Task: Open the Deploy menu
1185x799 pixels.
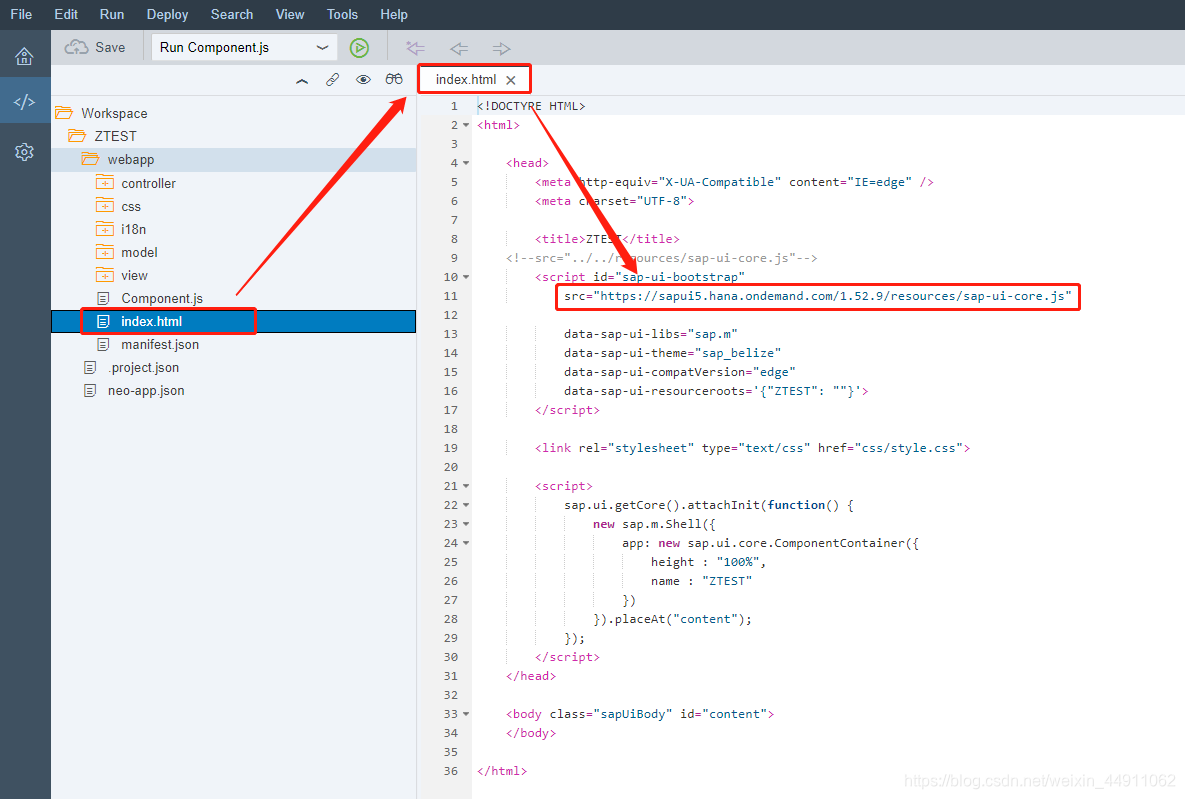Action: tap(167, 14)
